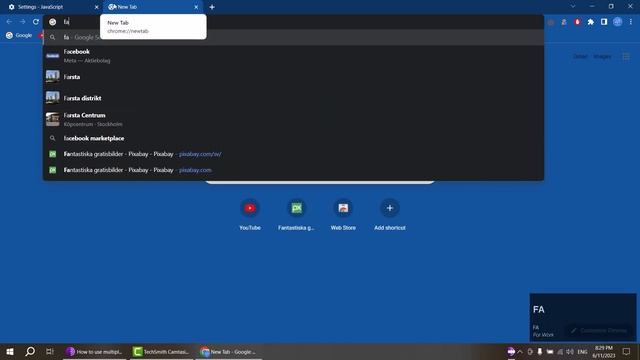Open the Windows Start menu
The image size is (640, 360).
(x=10, y=351)
